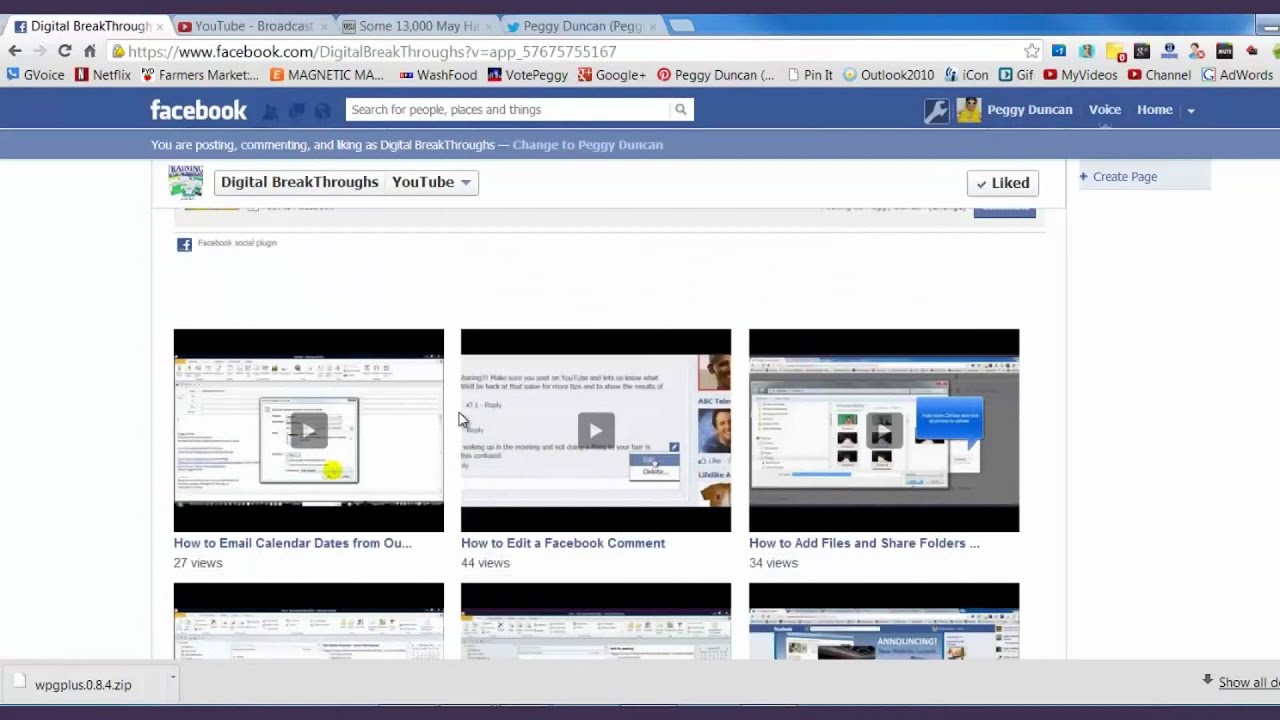
Task: Open iCon bookmark
Action: (966, 75)
